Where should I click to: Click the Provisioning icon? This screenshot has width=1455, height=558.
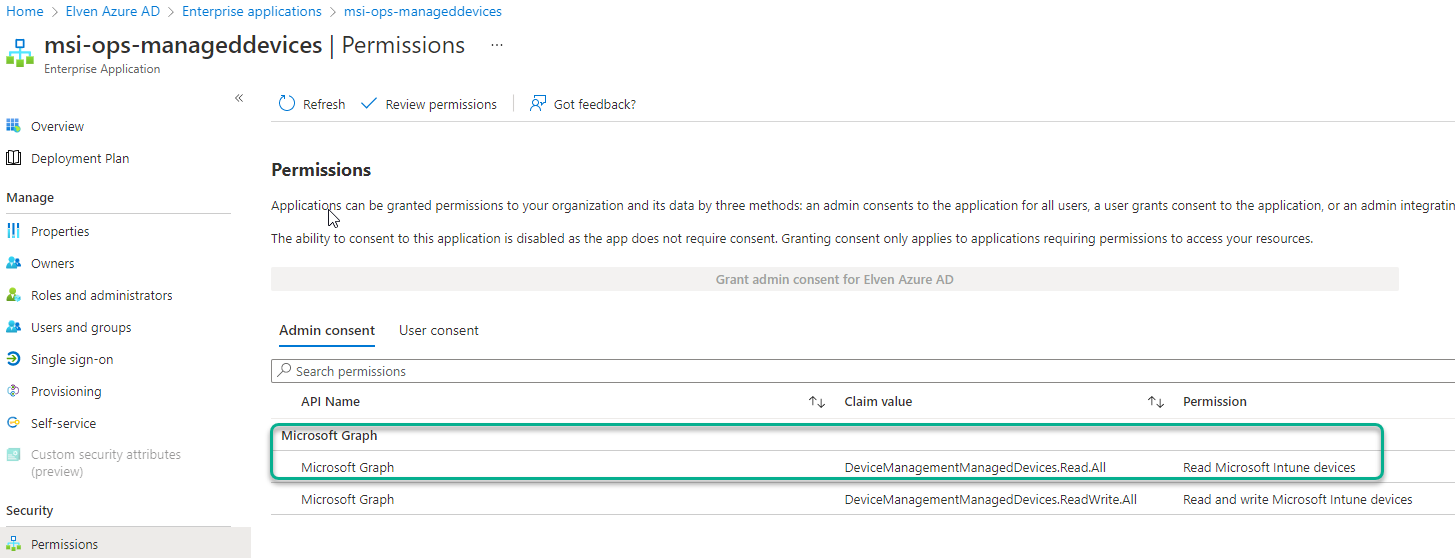pyautogui.click(x=13, y=391)
